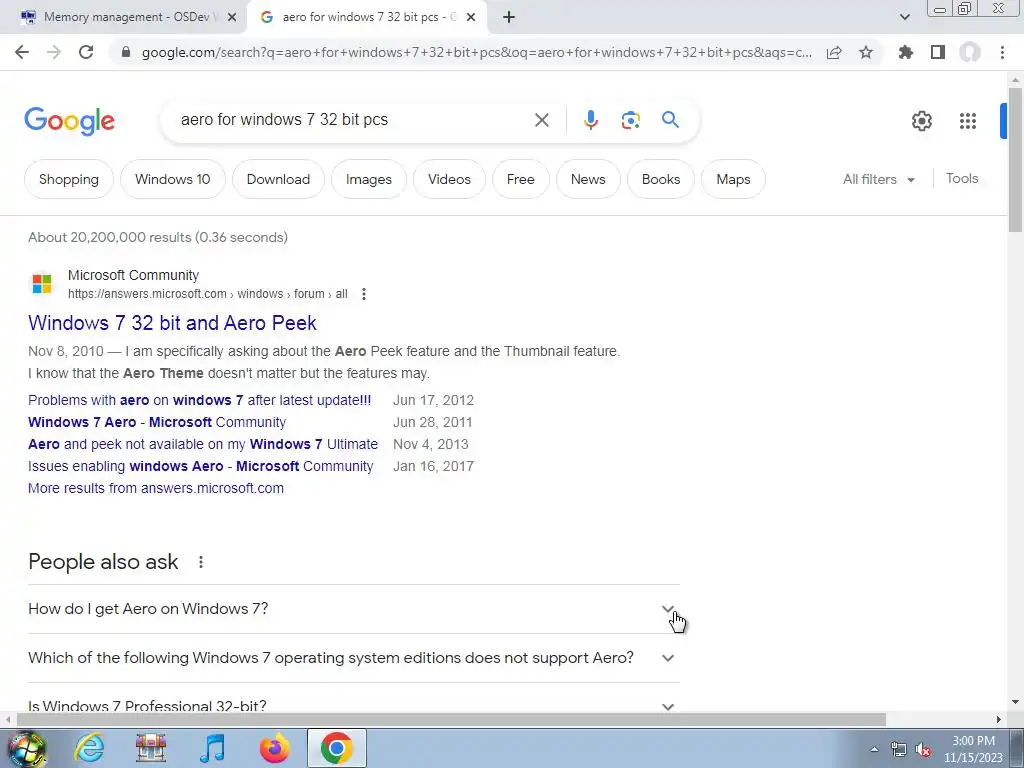Switch to Videos results

[x=449, y=179]
